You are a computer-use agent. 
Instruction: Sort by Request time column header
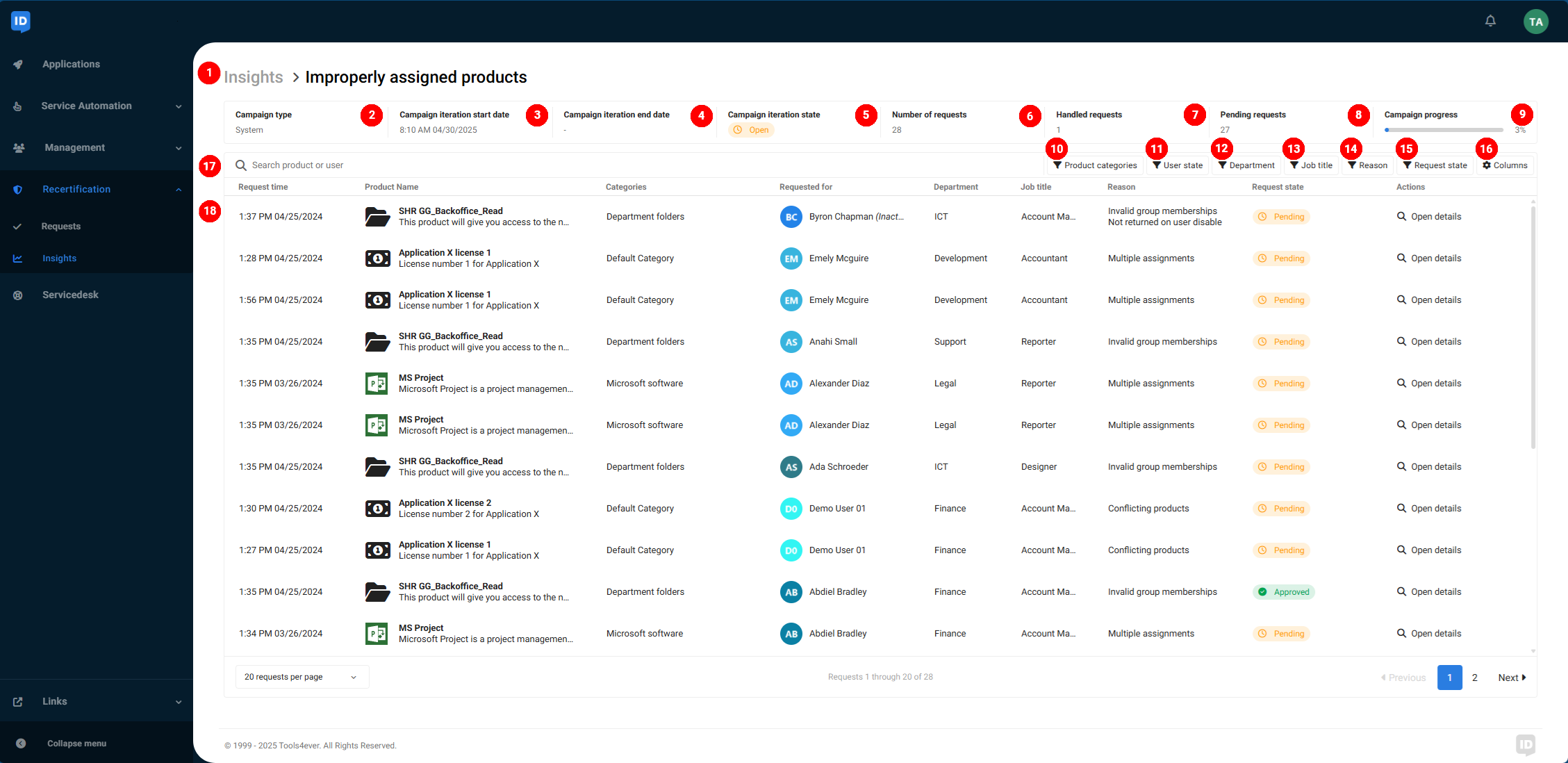263,187
